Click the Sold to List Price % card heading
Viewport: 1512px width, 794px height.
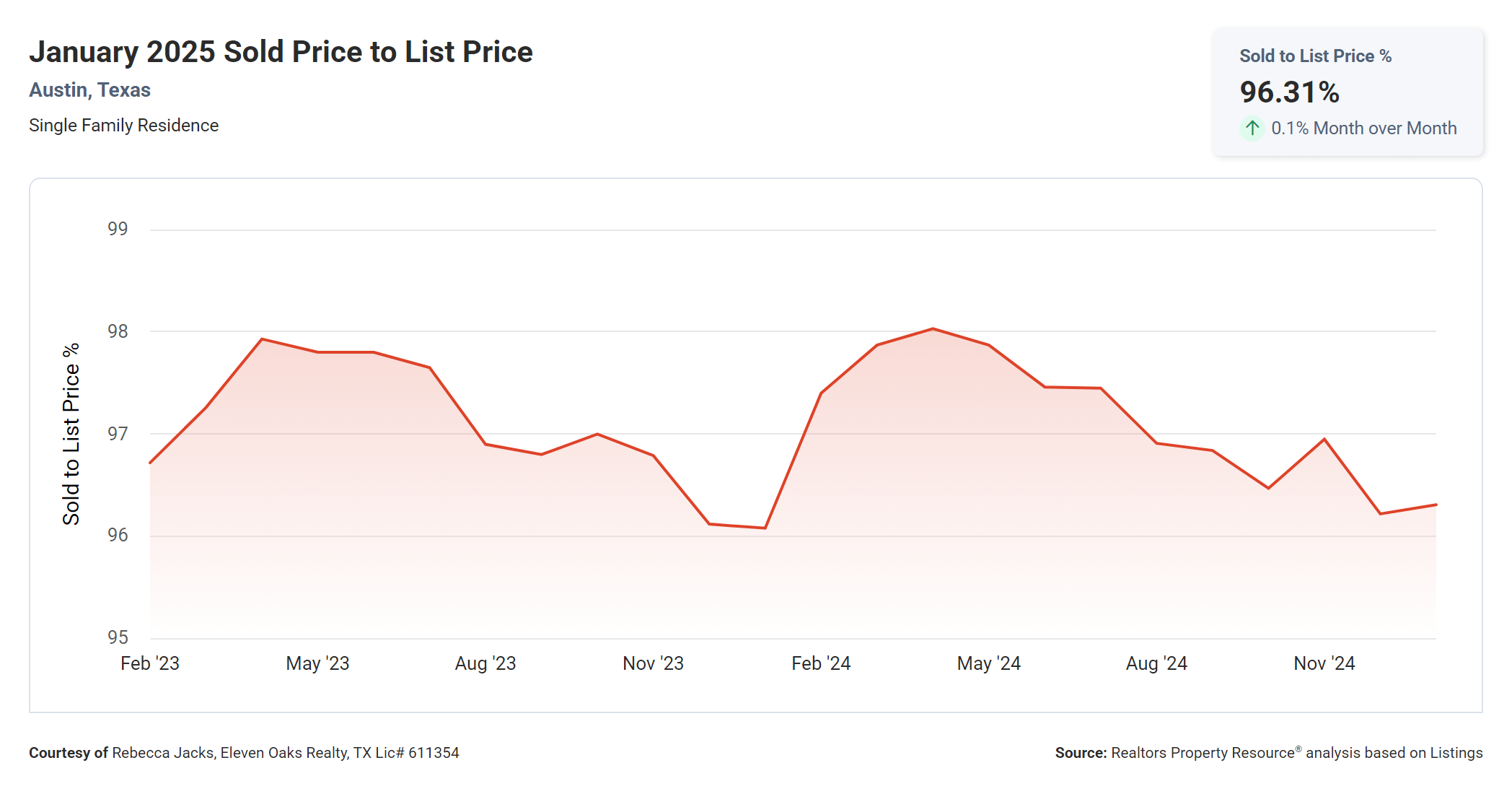(1315, 56)
